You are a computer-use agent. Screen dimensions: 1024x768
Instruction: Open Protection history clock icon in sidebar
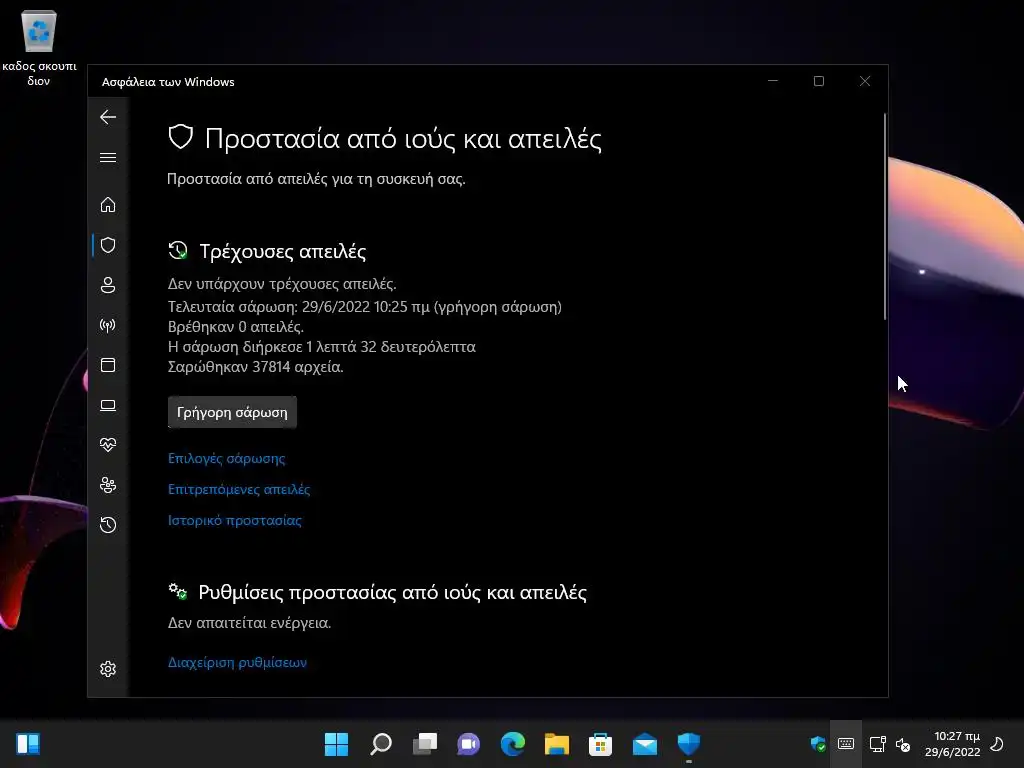(108, 525)
